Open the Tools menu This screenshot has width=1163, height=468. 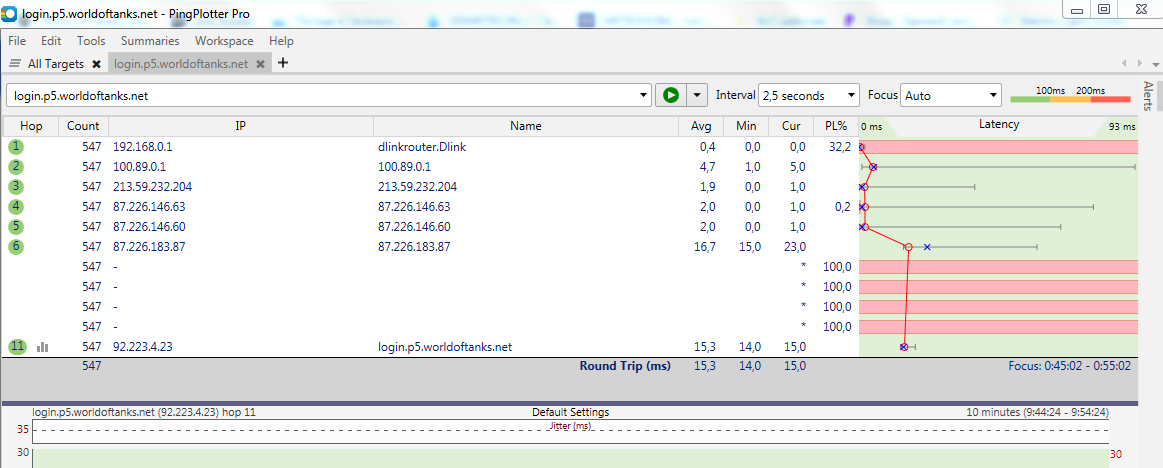click(91, 41)
